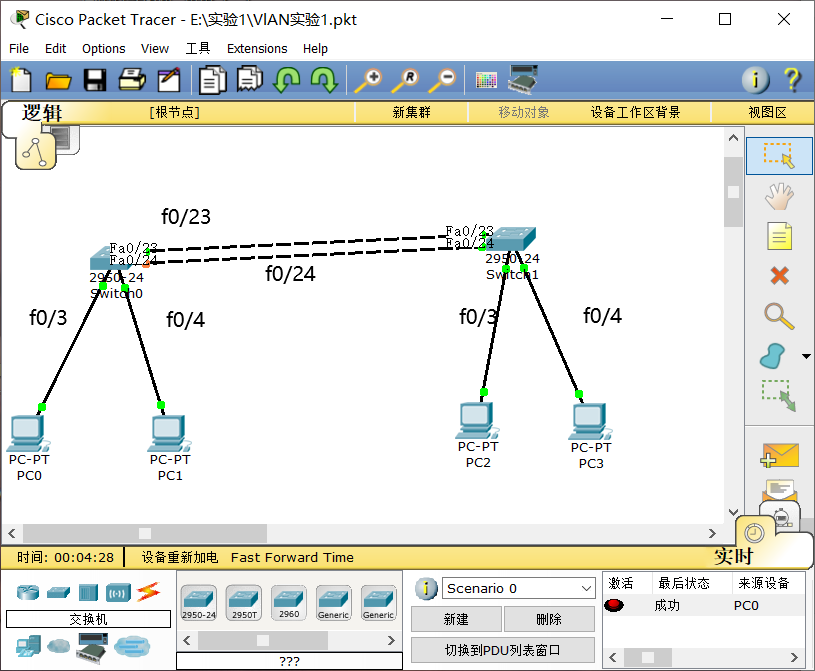Screen dimensions: 815x671
Task: Click the 视图区 viewport button
Action: (x=767, y=112)
